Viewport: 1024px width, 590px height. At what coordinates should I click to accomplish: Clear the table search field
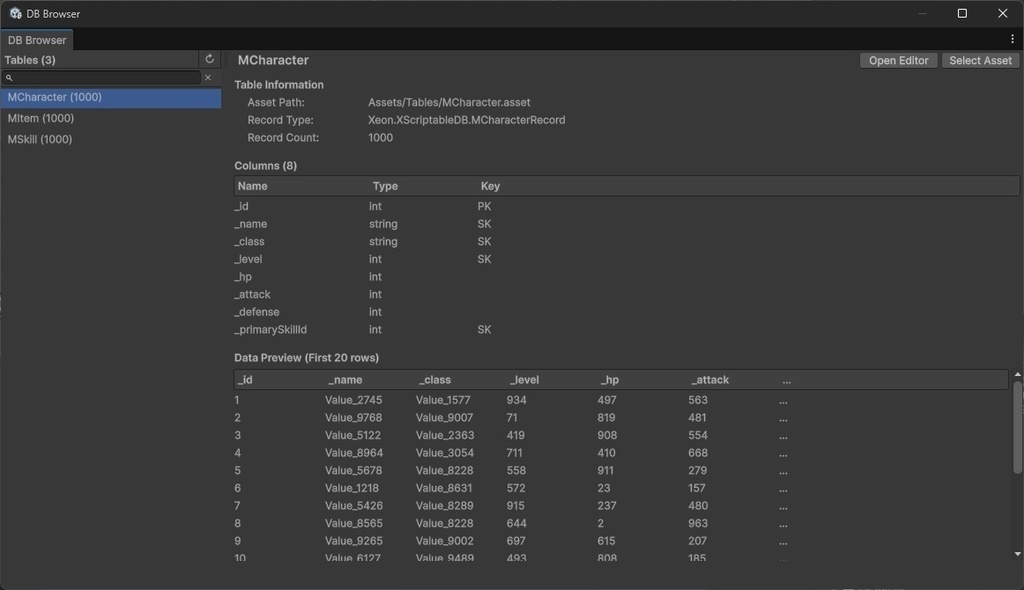click(x=208, y=77)
